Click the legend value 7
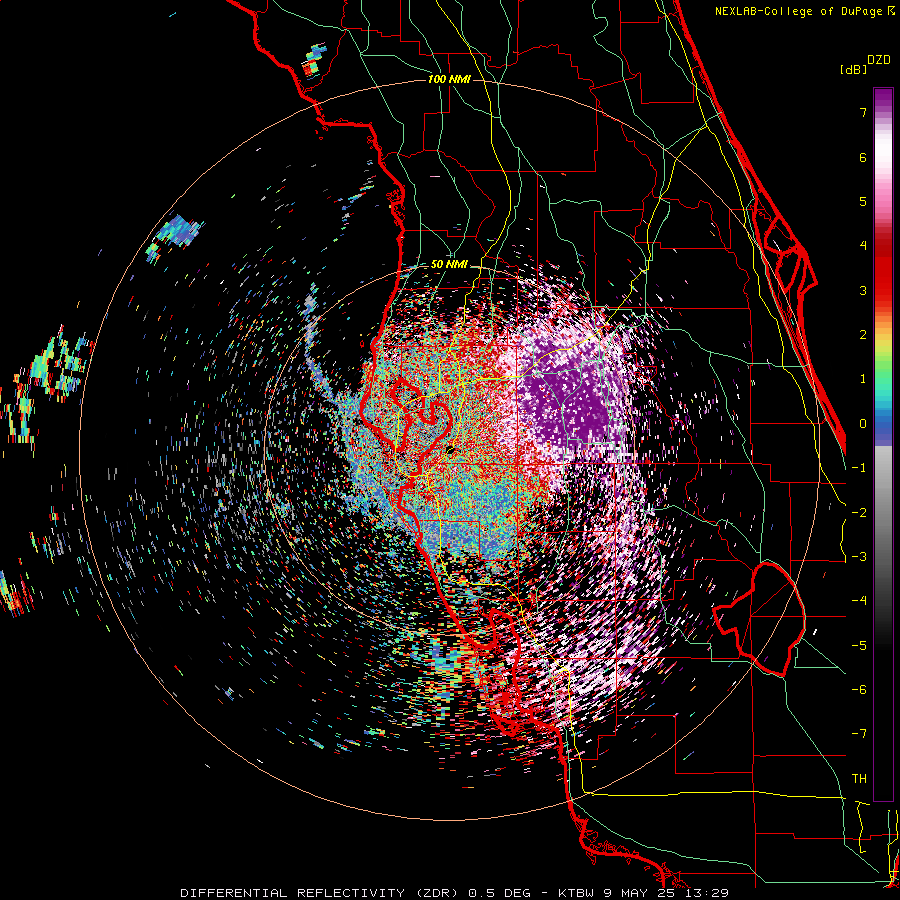Viewport: 900px width, 900px height. coord(863,112)
